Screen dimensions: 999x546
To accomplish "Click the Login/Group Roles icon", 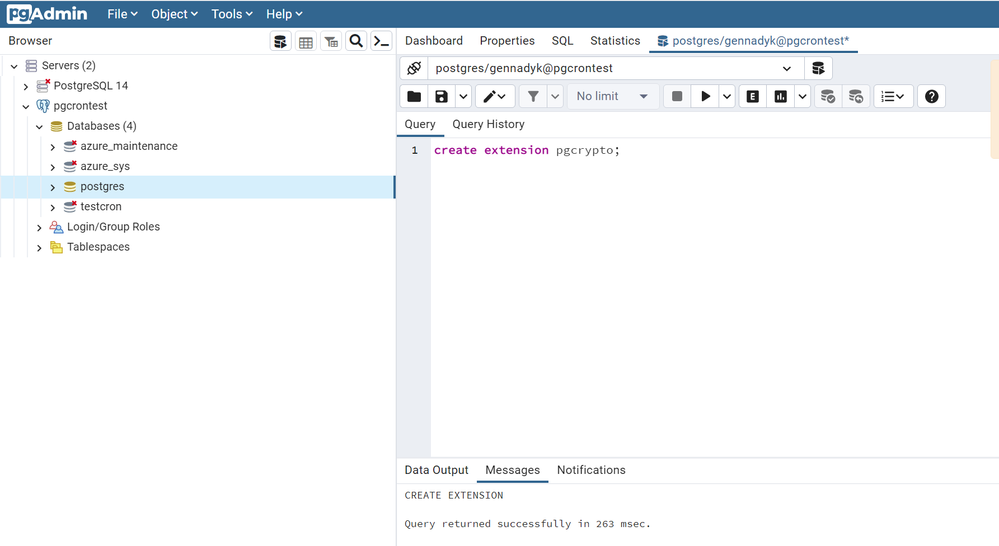I will (x=56, y=227).
